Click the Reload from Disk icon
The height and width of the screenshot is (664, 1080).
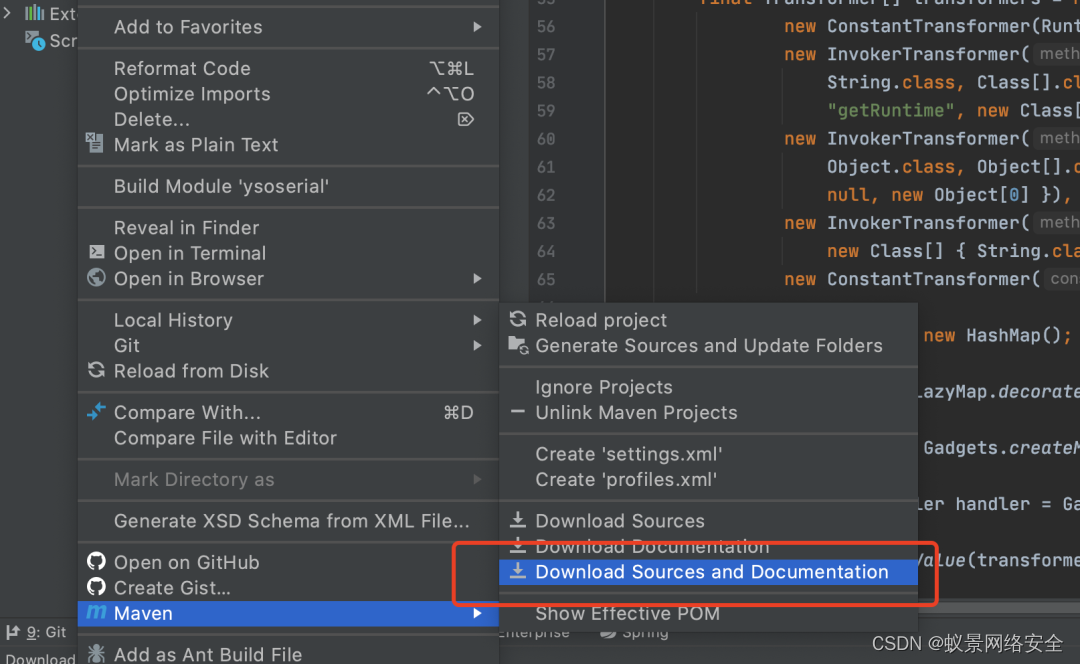(96, 371)
